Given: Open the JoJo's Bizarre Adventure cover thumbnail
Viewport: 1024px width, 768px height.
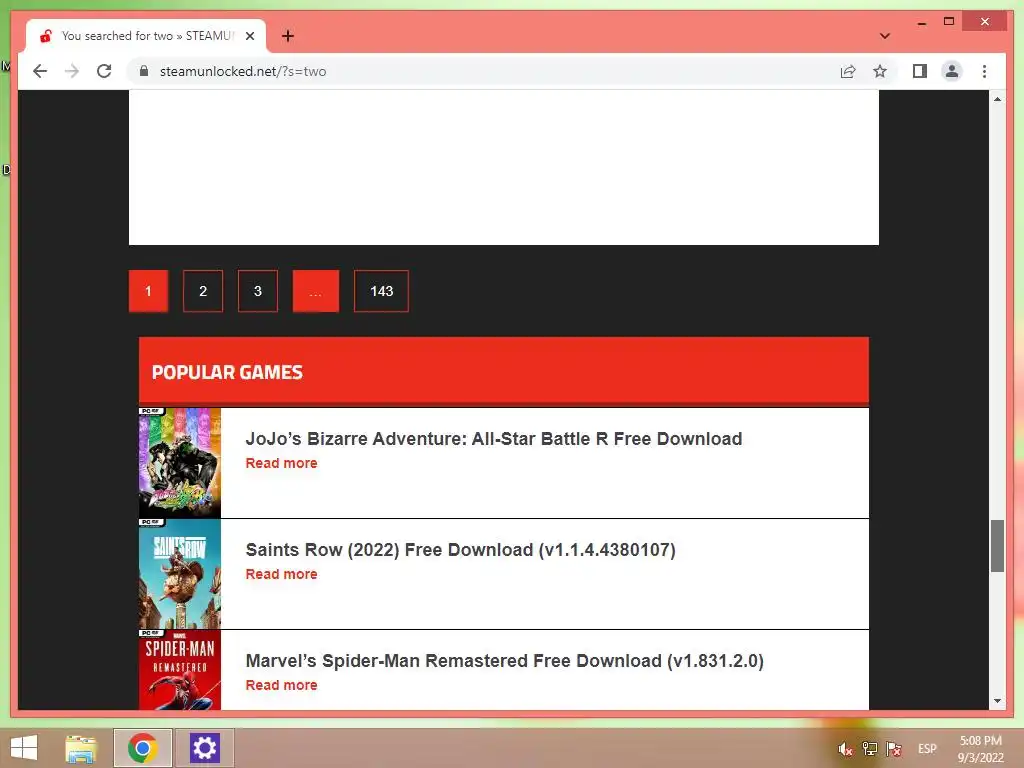Looking at the screenshot, I should 180,463.
